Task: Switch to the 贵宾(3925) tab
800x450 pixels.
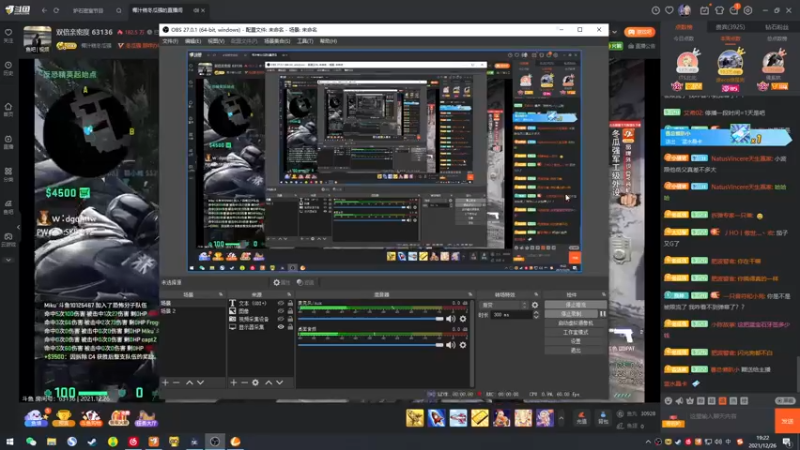Action: coord(730,27)
